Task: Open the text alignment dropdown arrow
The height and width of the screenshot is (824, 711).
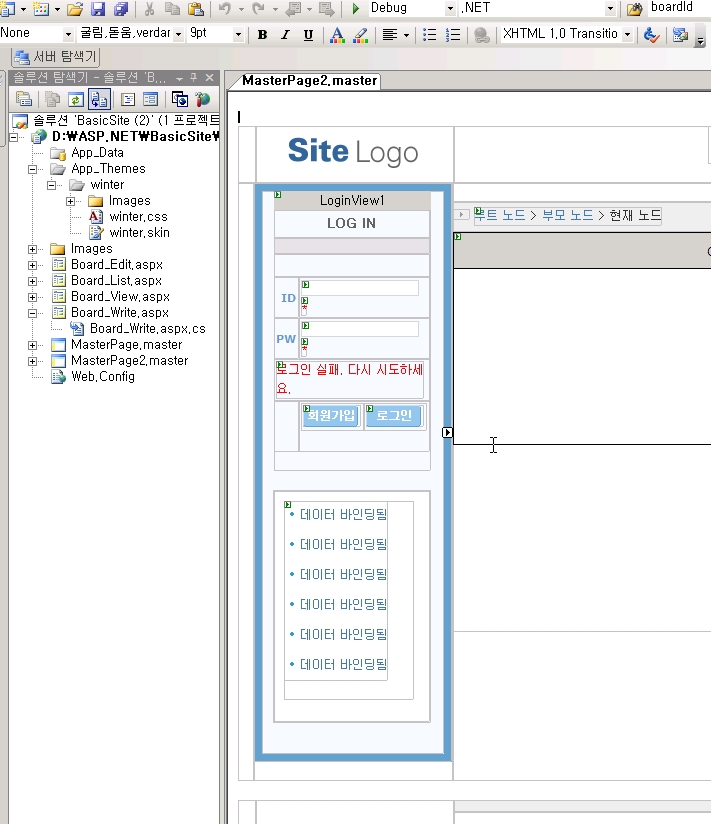Action: (406, 35)
